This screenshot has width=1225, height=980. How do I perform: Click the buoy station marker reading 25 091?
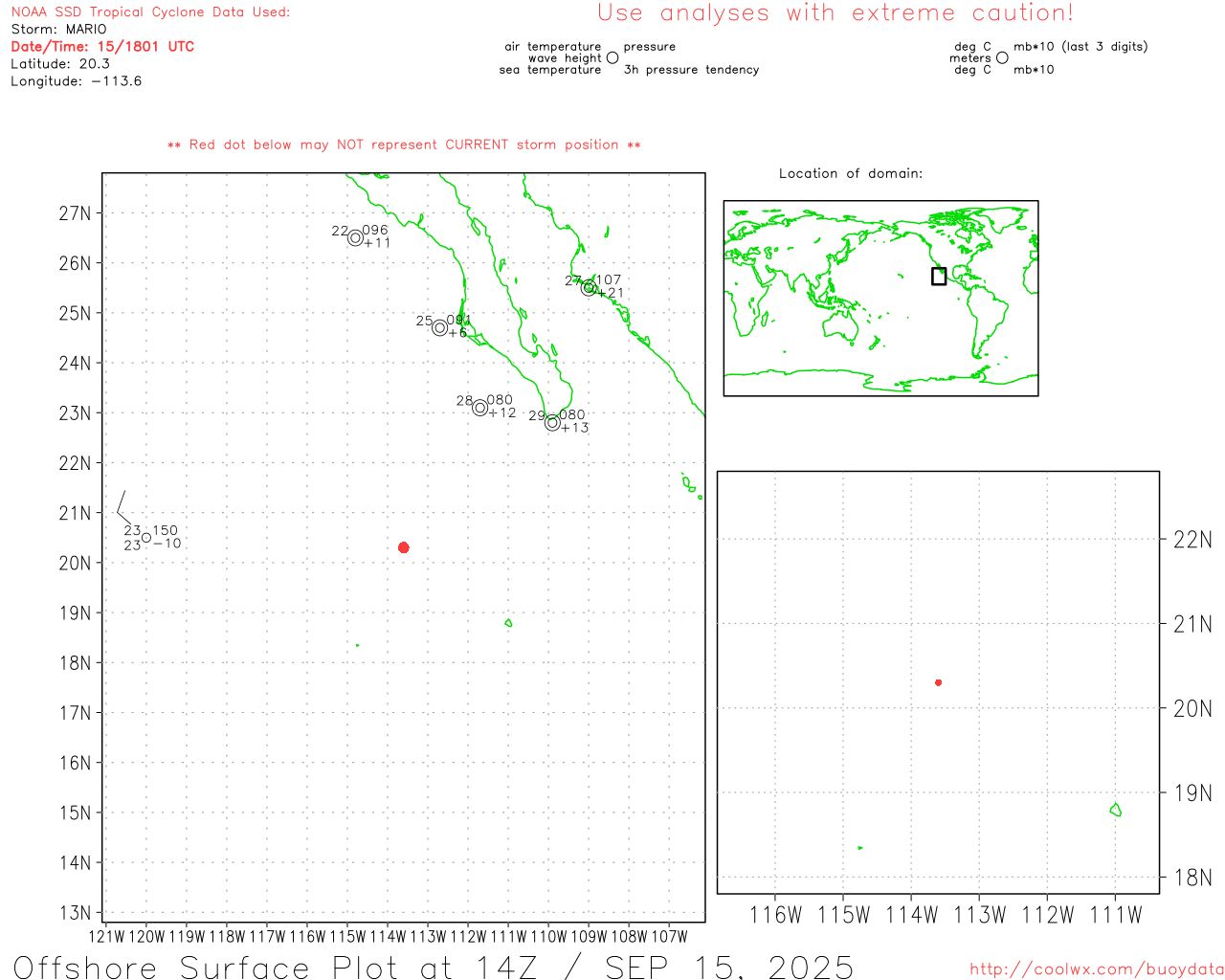pyautogui.click(x=439, y=327)
